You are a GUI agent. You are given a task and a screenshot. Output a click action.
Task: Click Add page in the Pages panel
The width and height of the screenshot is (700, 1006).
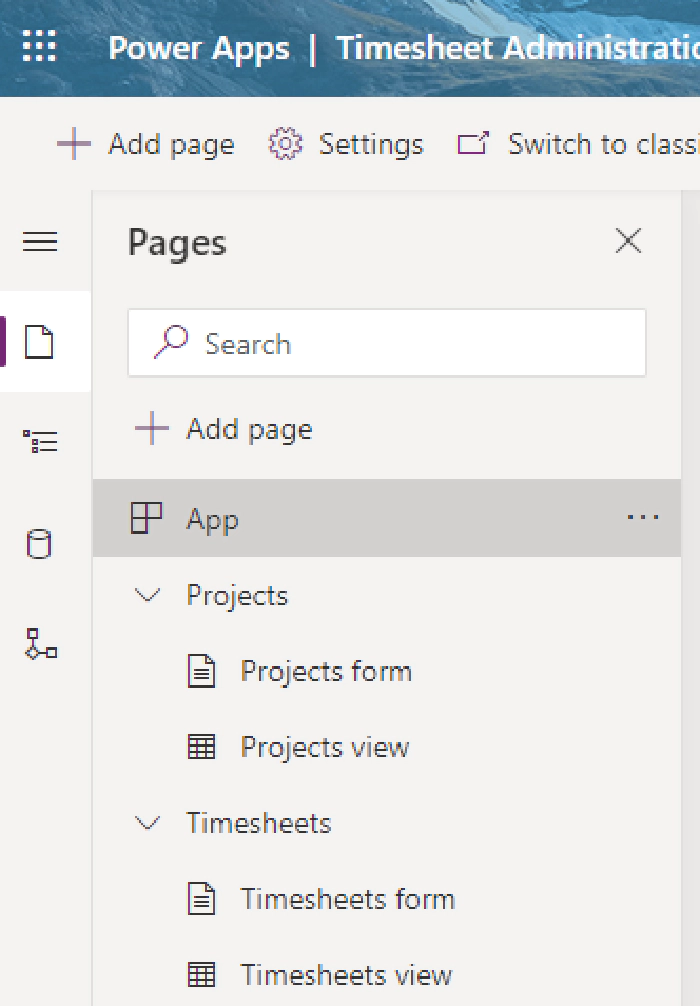click(223, 429)
